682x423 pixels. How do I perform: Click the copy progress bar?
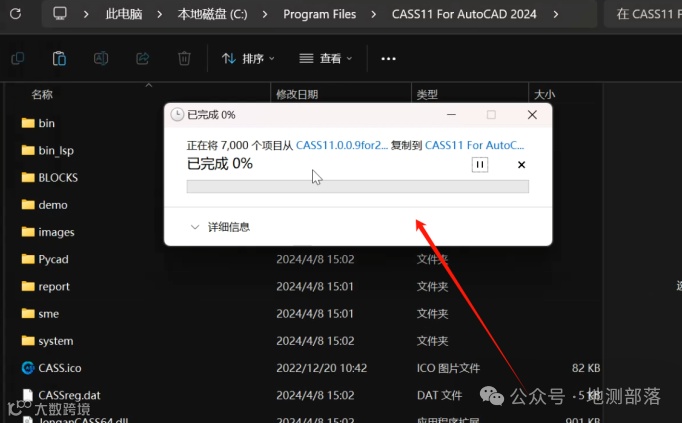click(x=358, y=187)
